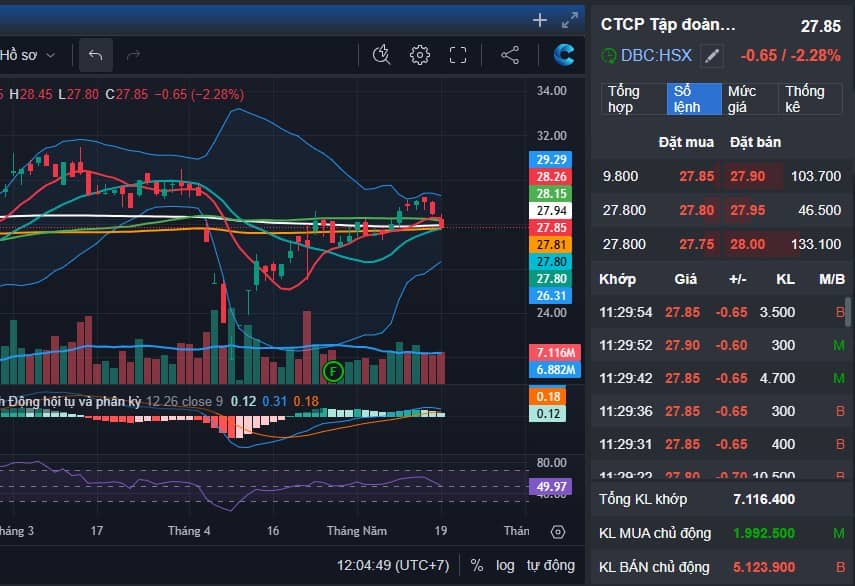Select the 11:29:54 matched trade row

tap(721, 312)
